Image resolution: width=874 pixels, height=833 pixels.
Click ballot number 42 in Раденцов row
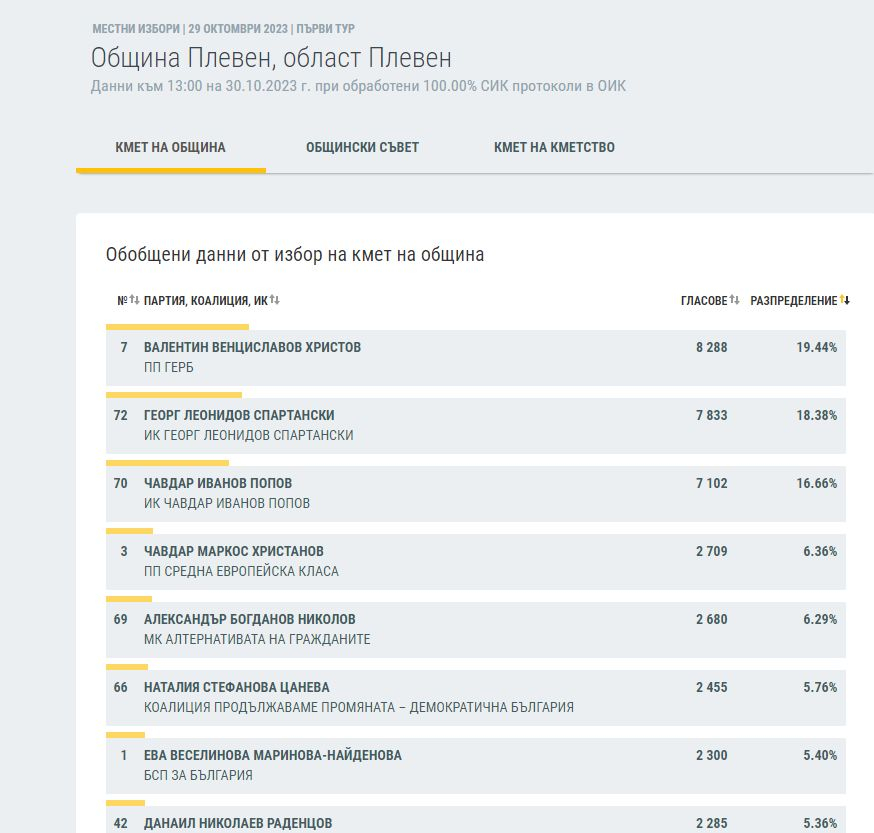coord(121,824)
